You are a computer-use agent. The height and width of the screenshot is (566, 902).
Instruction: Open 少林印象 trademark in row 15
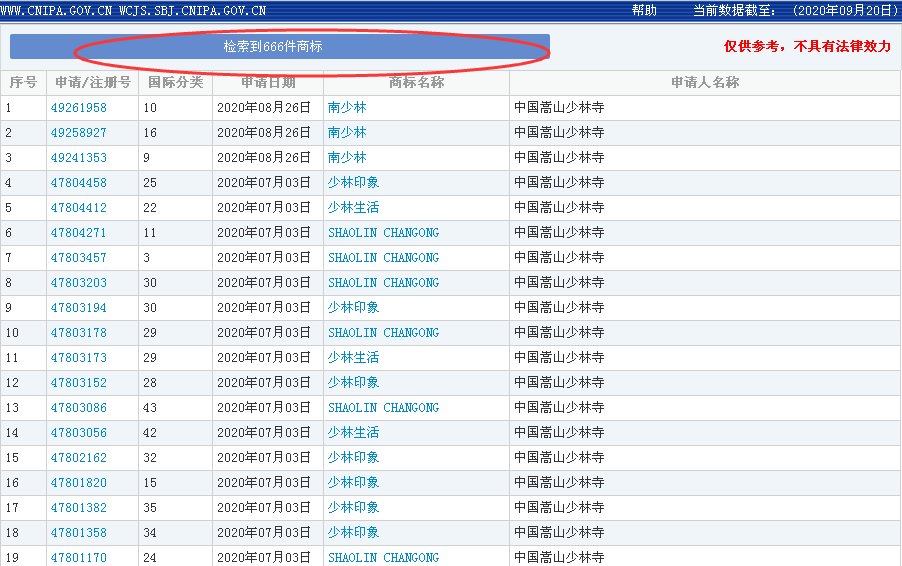[353, 458]
